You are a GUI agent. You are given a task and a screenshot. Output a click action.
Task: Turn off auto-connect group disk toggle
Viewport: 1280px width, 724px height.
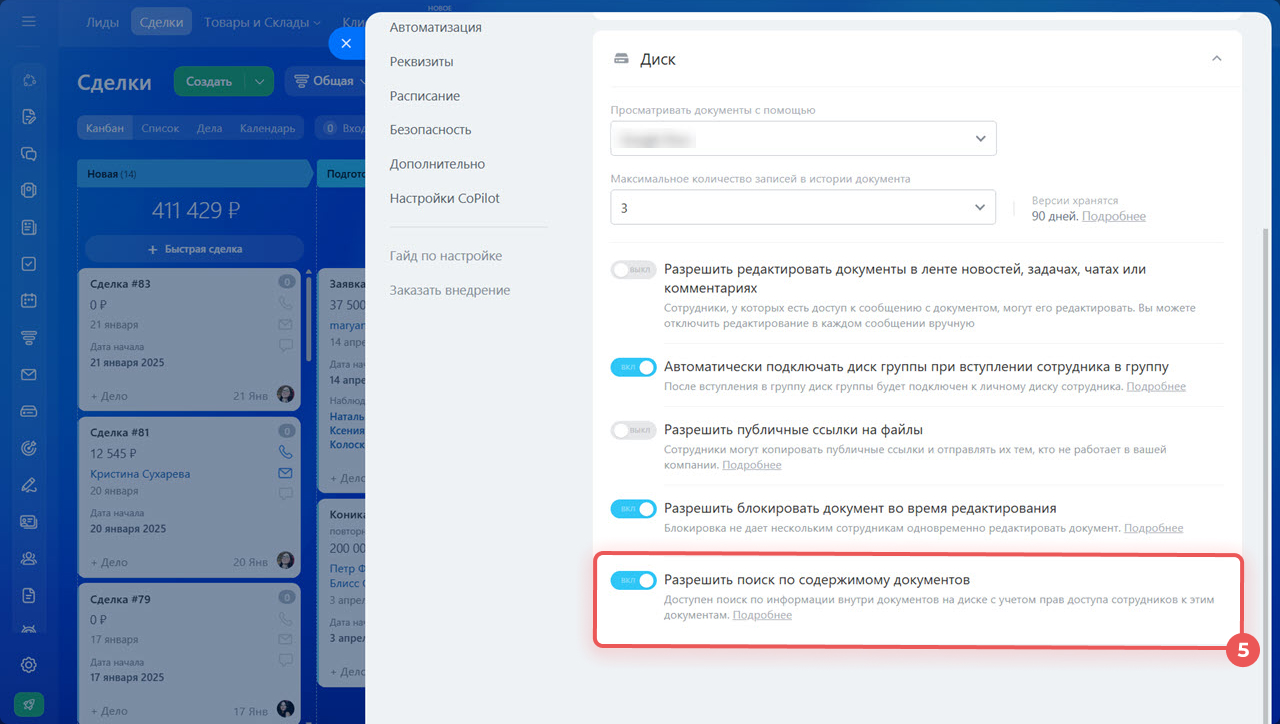(633, 367)
